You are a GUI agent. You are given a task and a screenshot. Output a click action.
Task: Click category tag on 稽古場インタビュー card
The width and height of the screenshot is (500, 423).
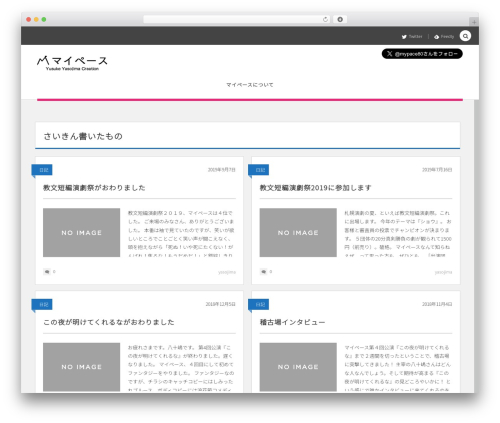259,304
